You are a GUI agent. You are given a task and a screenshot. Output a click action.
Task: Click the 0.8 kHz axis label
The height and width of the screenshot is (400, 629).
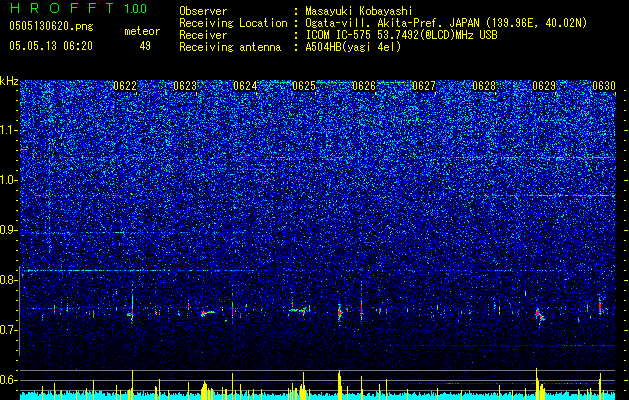tap(8, 280)
